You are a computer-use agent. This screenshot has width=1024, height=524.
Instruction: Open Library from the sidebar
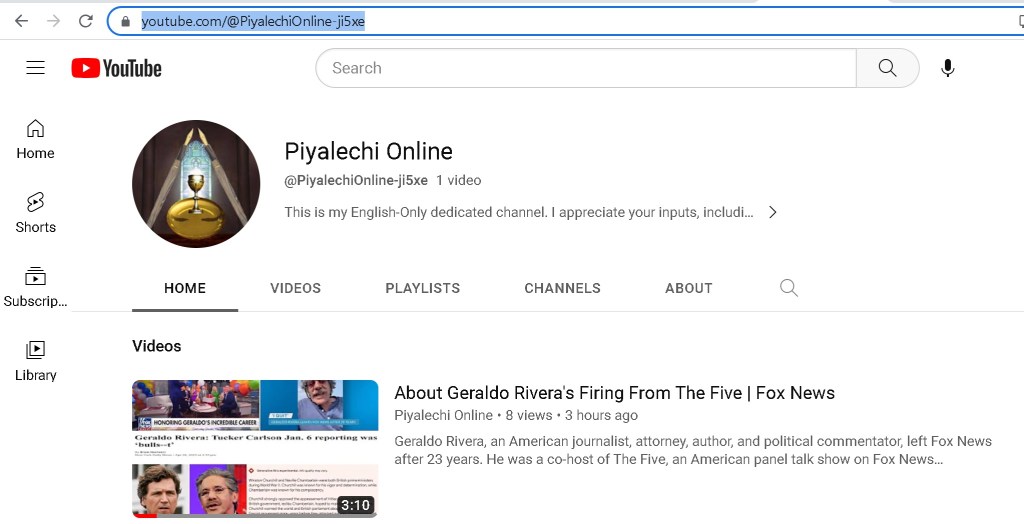click(35, 361)
